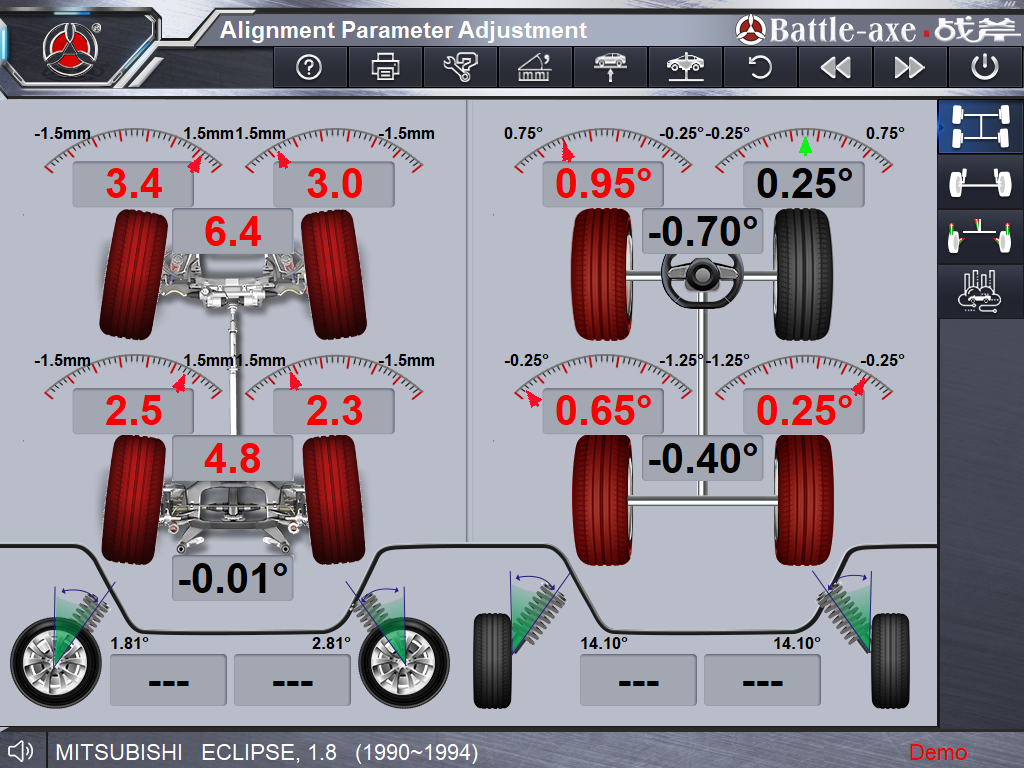Open the wrench adjustment help tool
Image resolution: width=1024 pixels, height=768 pixels.
pyautogui.click(x=460, y=68)
